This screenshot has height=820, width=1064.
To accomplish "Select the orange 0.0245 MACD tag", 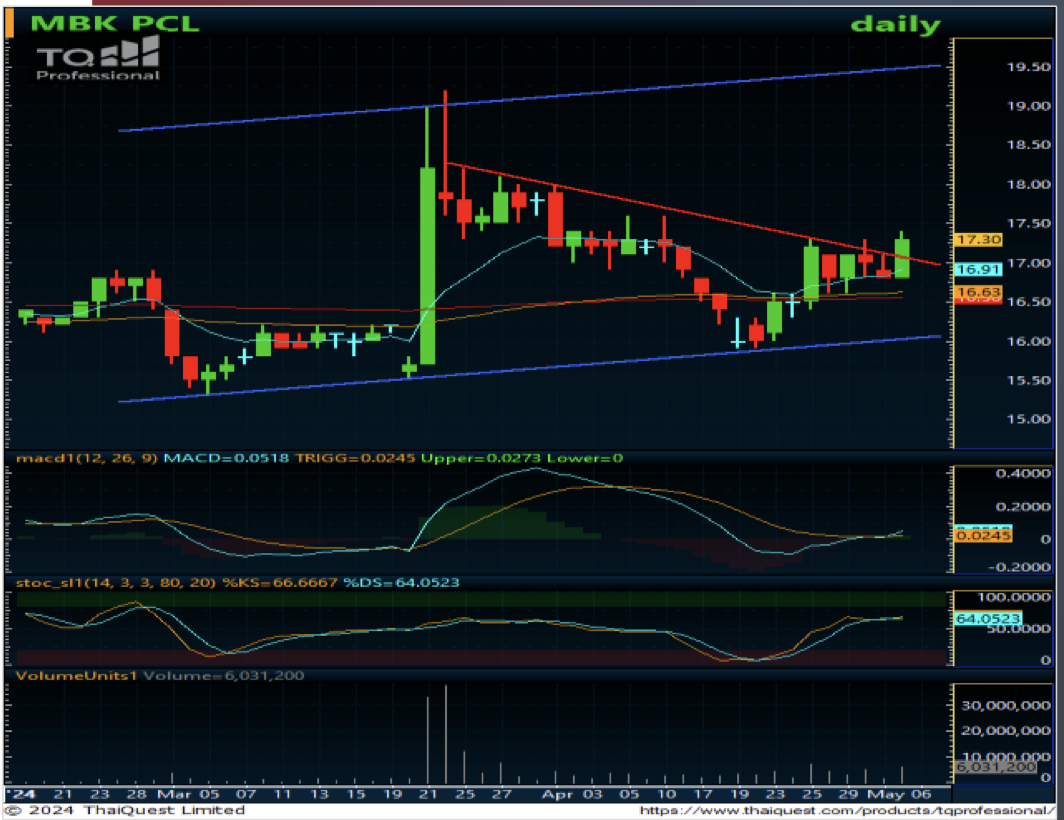I will tap(983, 536).
